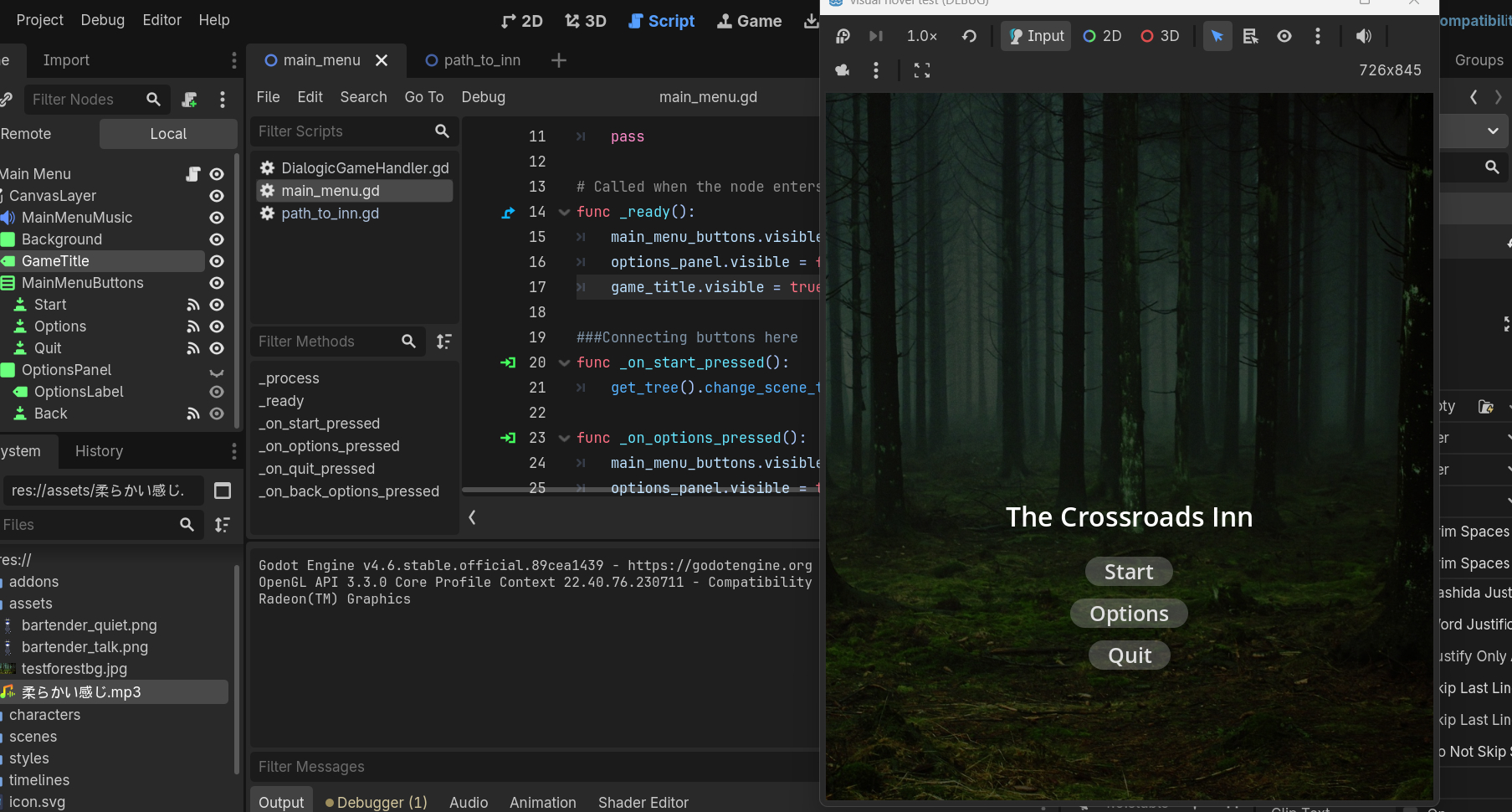The image size is (1512, 812).
Task: Click the Filter Scripts search magnifier icon
Action: point(442,131)
